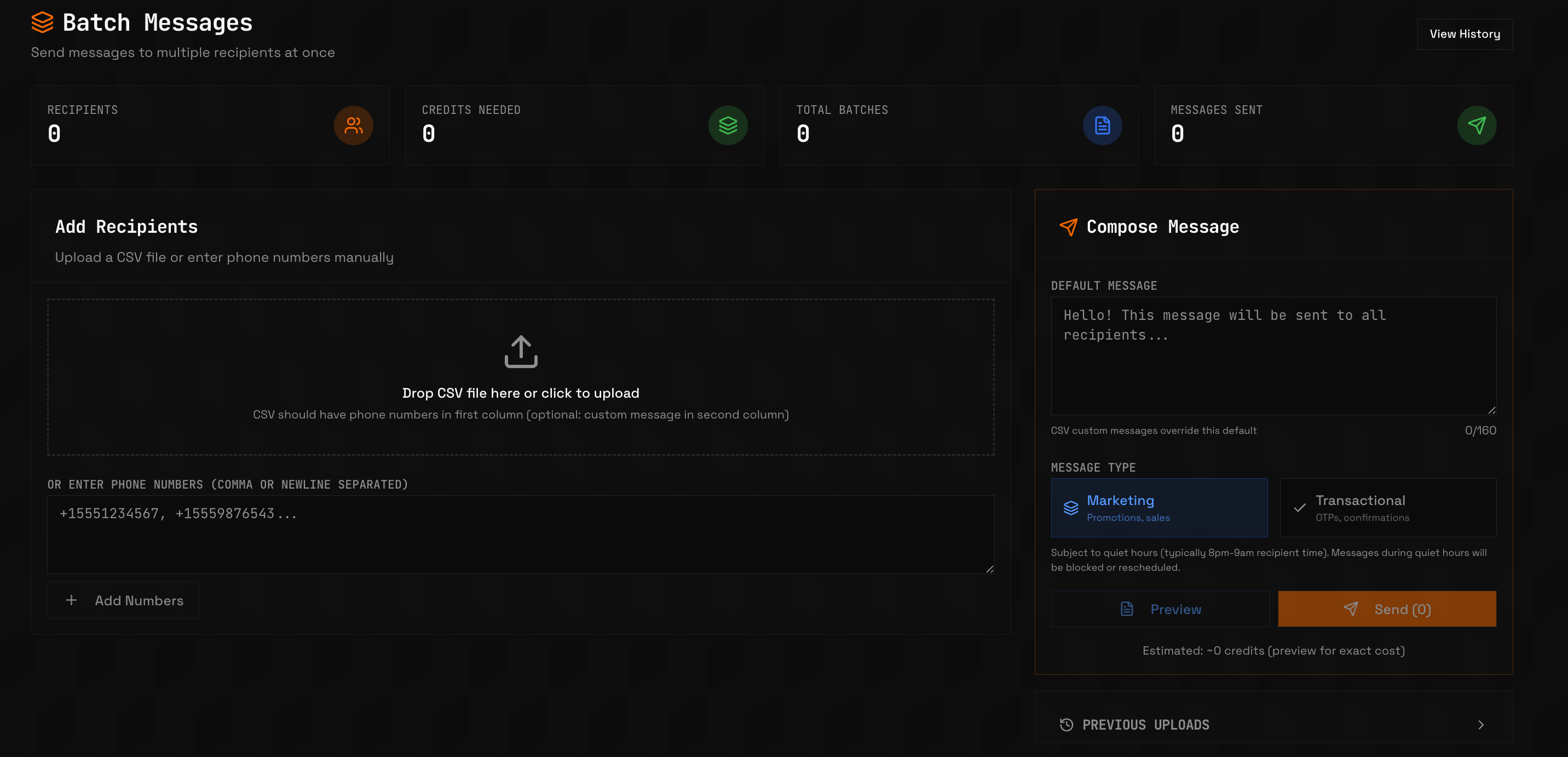Open the Previous Uploads section
Image resolution: width=1568 pixels, height=757 pixels.
1145,725
